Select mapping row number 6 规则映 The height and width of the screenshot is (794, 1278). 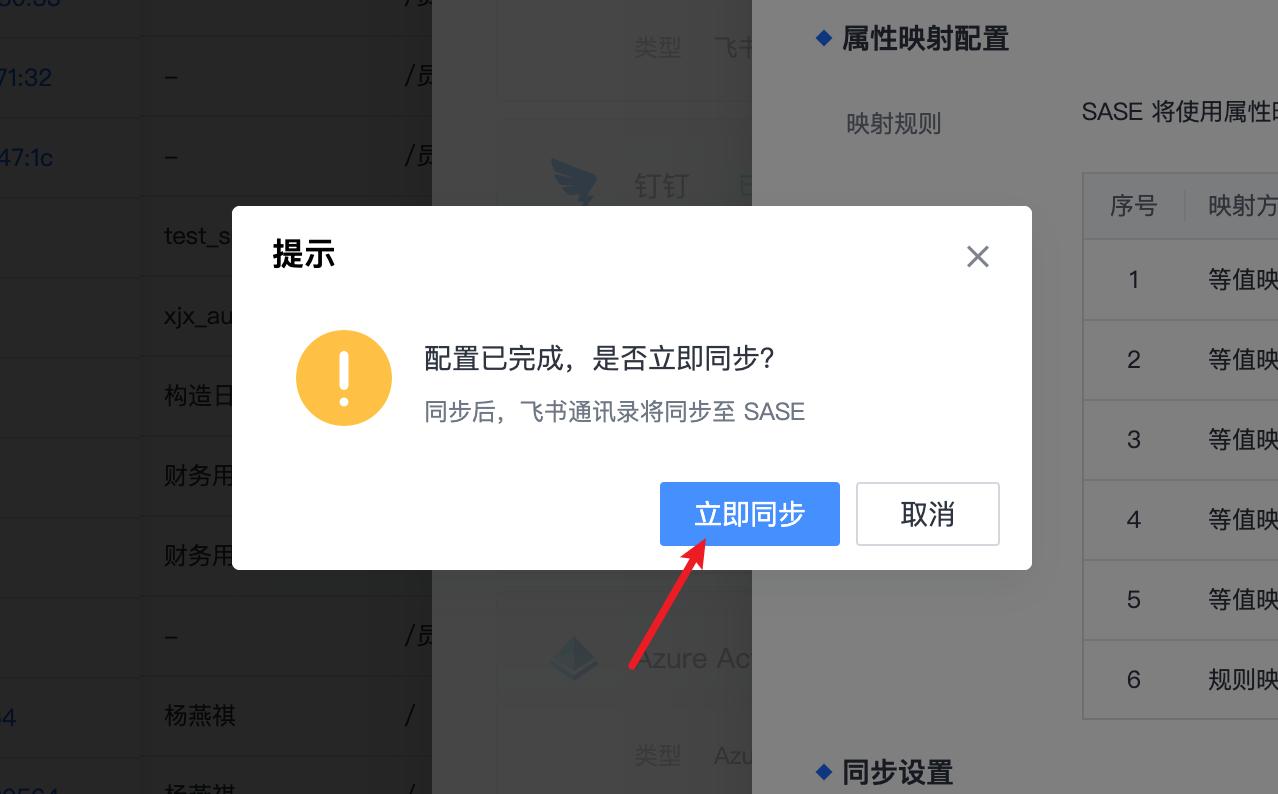tap(1180, 679)
